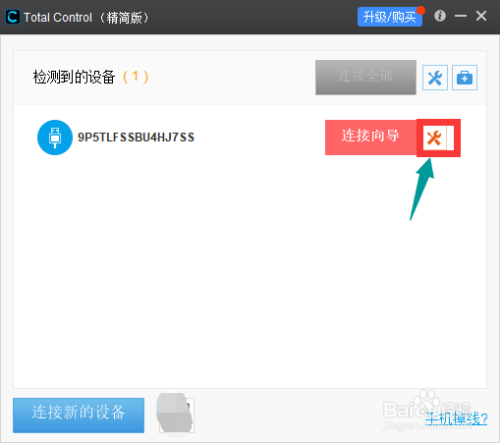The image size is (500, 443).
Task: Click the 检测到的设备 heading text
Action: point(74,77)
